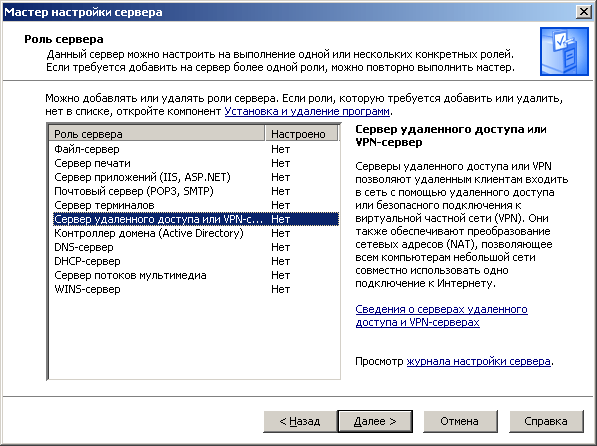Return to previous step with Назад button

tap(300, 421)
